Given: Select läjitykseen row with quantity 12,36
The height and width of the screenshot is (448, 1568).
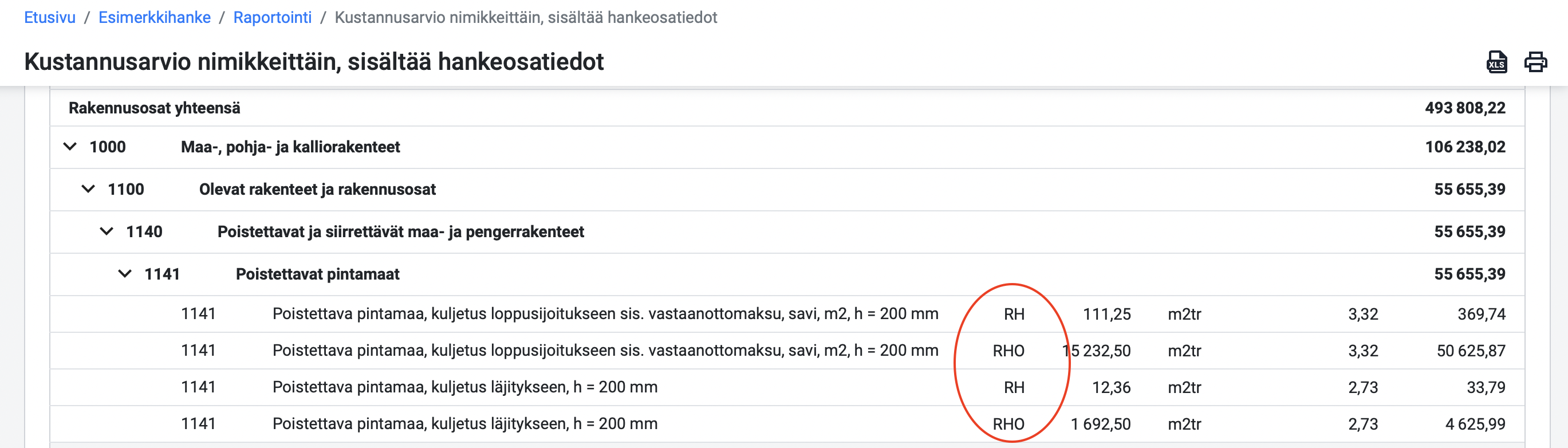Looking at the screenshot, I should (787, 387).
